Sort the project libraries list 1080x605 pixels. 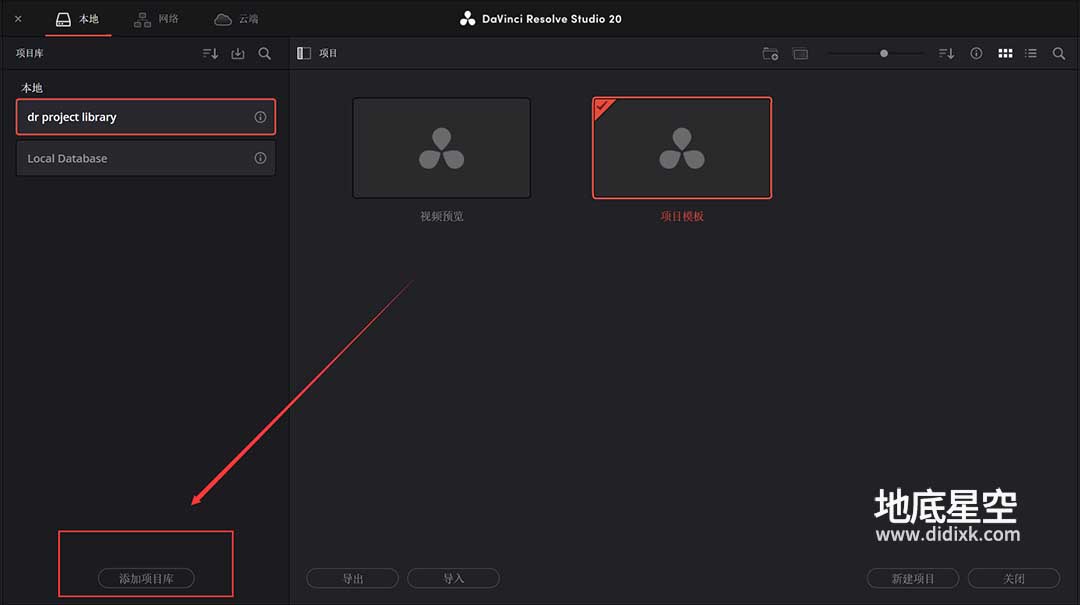tap(210, 54)
